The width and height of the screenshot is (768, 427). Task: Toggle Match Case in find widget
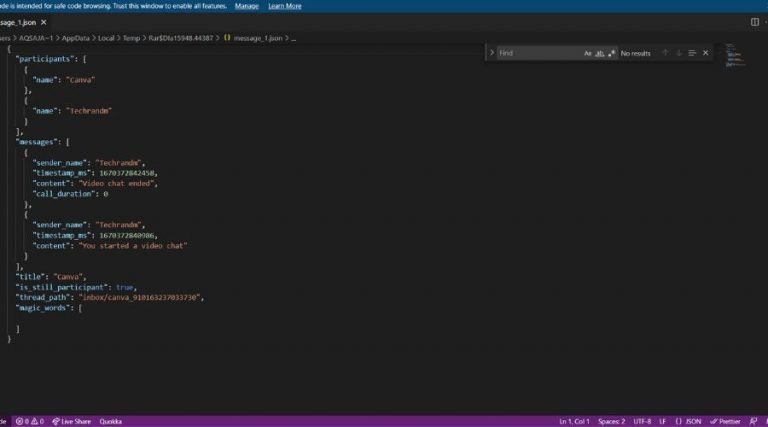tap(588, 53)
